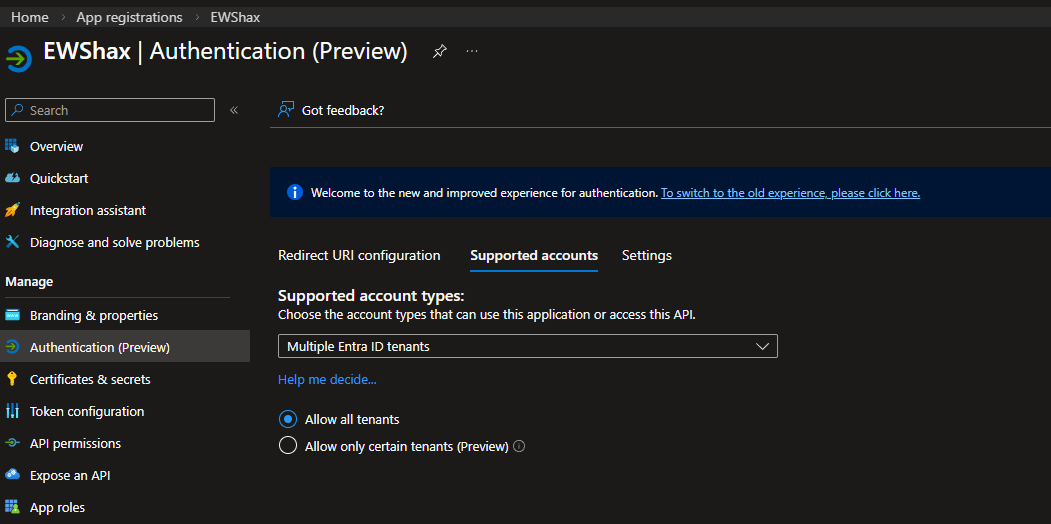
Task: Click info icon next to certain tenants option
Action: 519,447
